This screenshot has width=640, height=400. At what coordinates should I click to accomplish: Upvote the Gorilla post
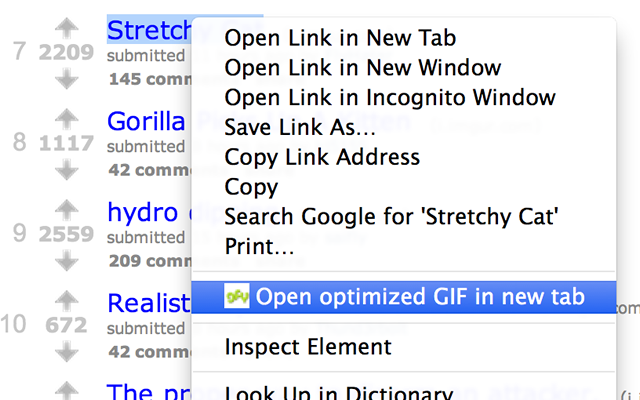[67, 120]
